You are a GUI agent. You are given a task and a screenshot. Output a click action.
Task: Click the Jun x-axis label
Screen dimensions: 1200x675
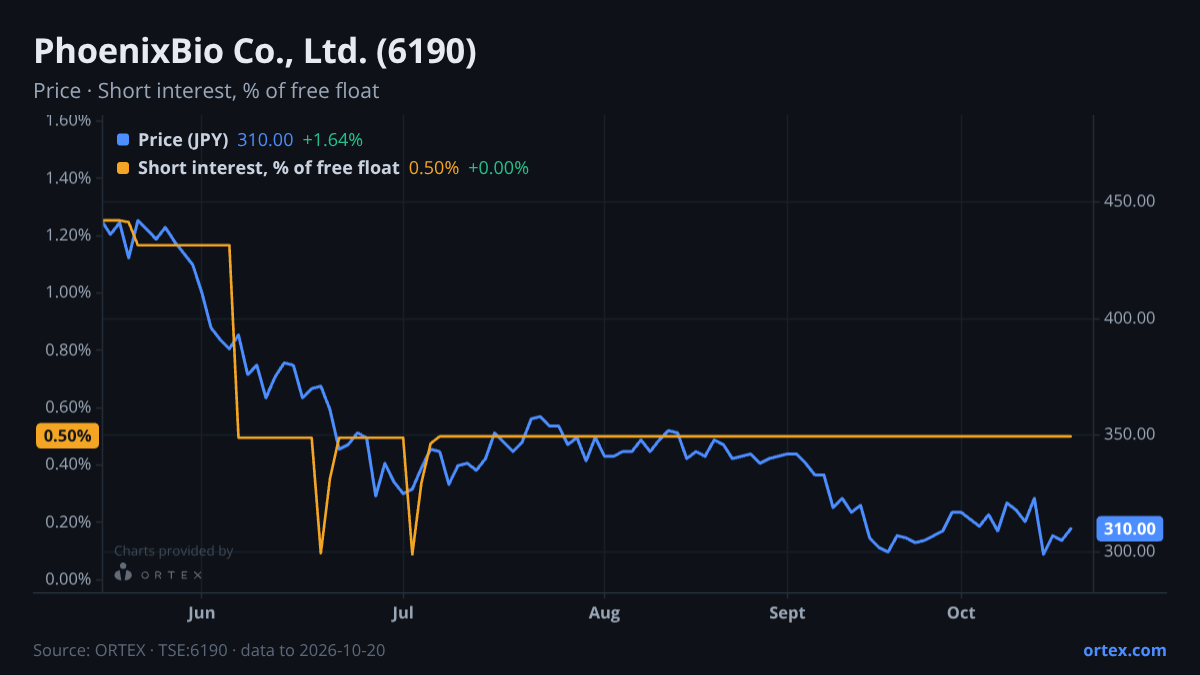click(x=202, y=612)
